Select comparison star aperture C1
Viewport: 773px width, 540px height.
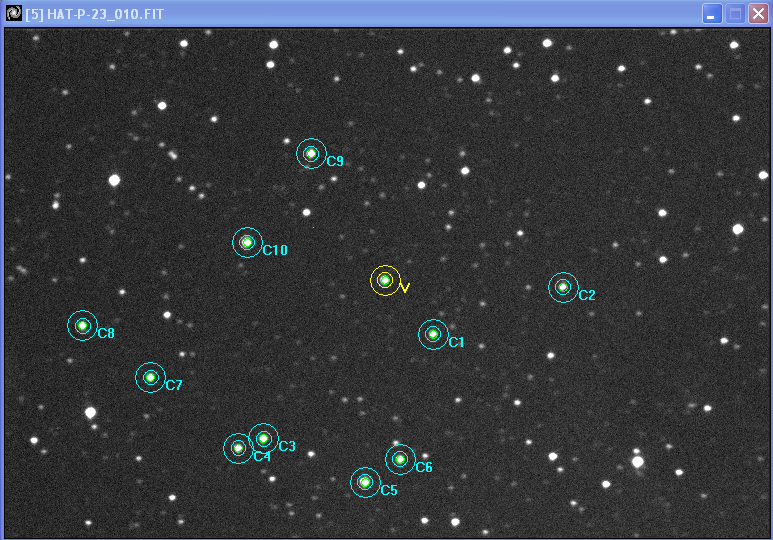click(x=433, y=334)
